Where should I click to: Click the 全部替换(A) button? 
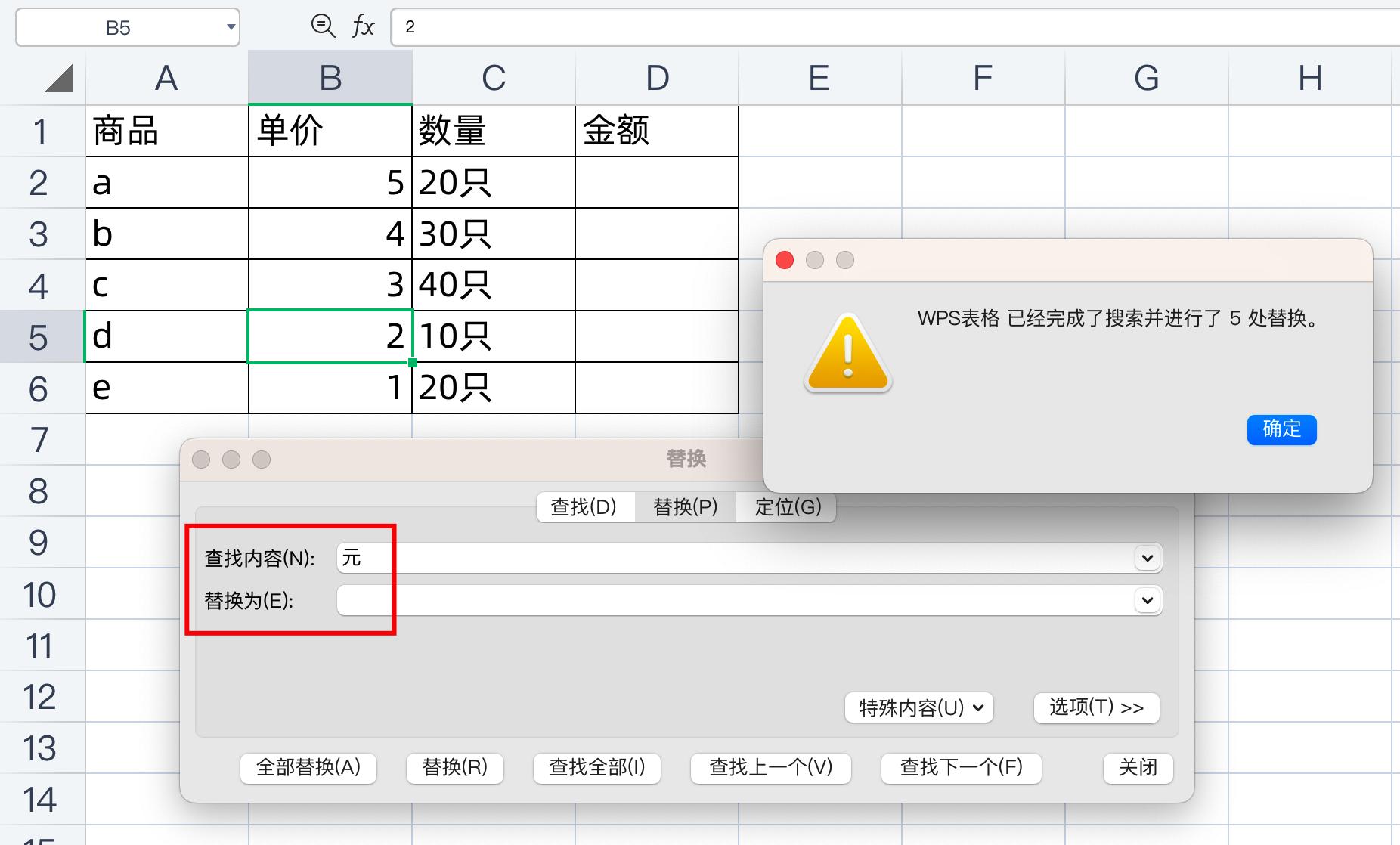click(308, 768)
